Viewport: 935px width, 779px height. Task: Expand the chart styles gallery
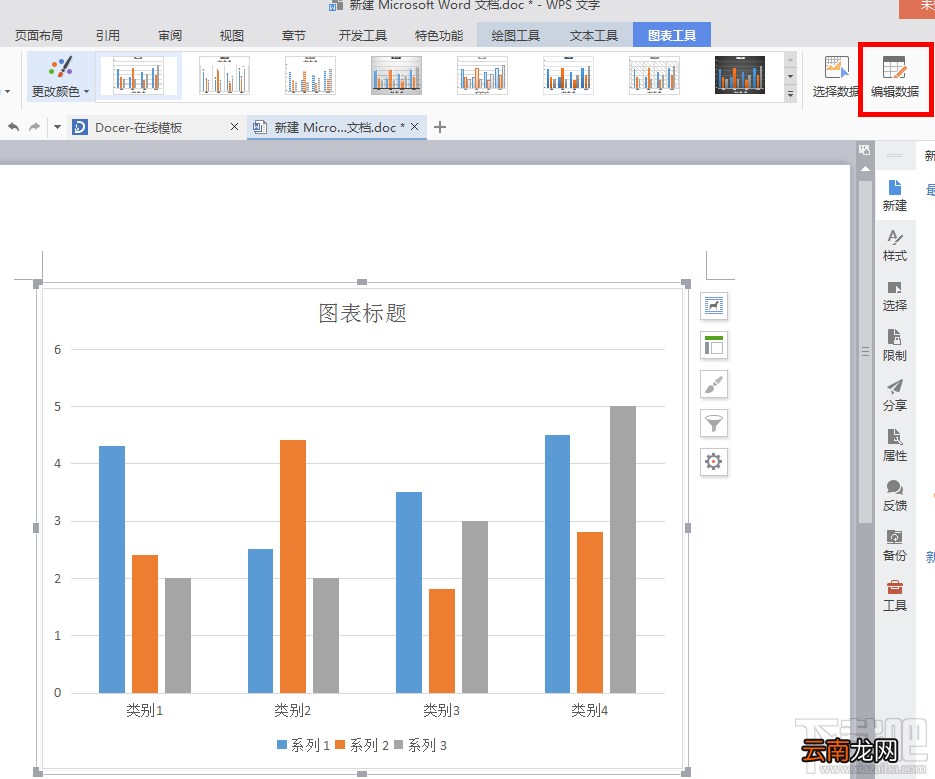(x=790, y=94)
